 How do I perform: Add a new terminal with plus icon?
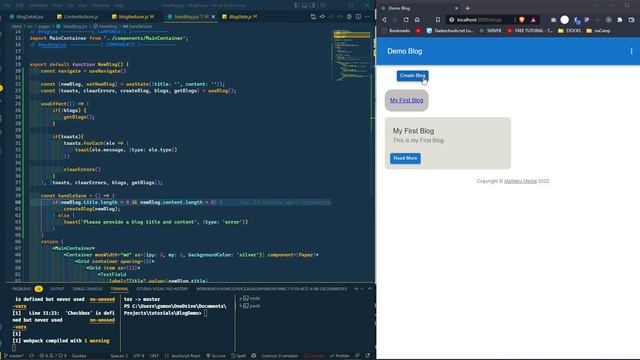point(356,289)
